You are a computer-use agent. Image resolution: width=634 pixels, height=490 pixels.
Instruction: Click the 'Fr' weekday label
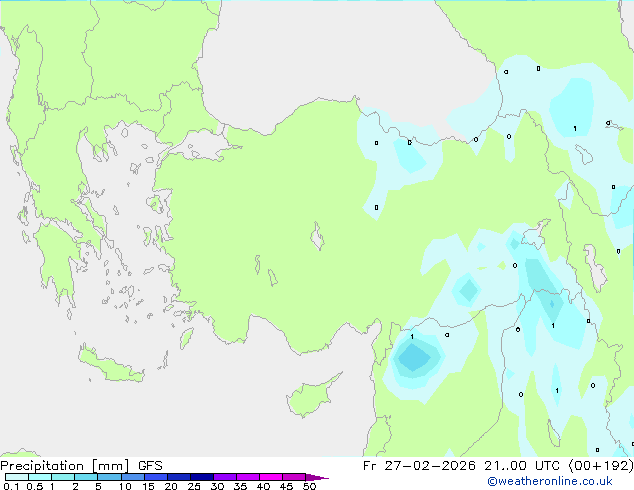[369, 466]
